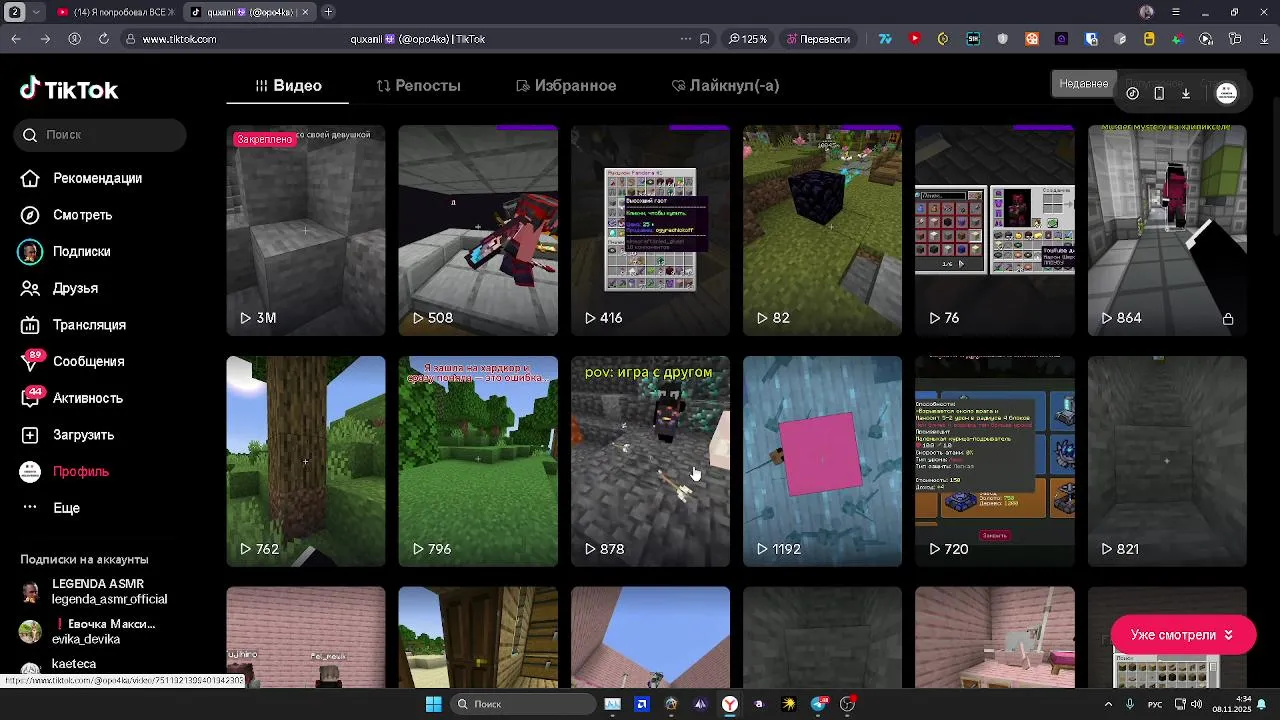This screenshot has height=720, width=1280.
Task: Open the pink square video with 1192 views
Action: [x=822, y=461]
